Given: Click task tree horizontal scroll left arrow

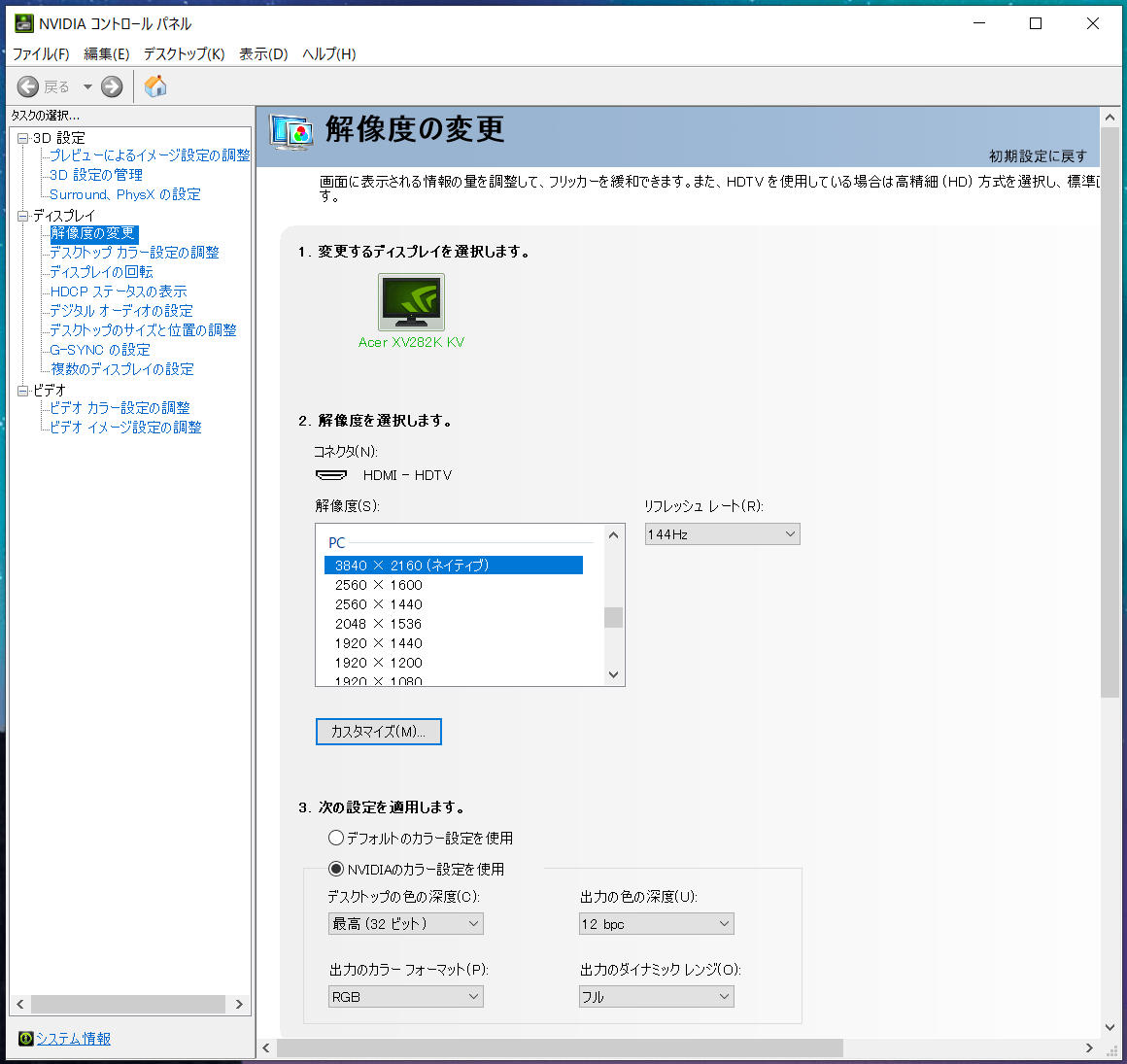Looking at the screenshot, I should click(20, 1005).
